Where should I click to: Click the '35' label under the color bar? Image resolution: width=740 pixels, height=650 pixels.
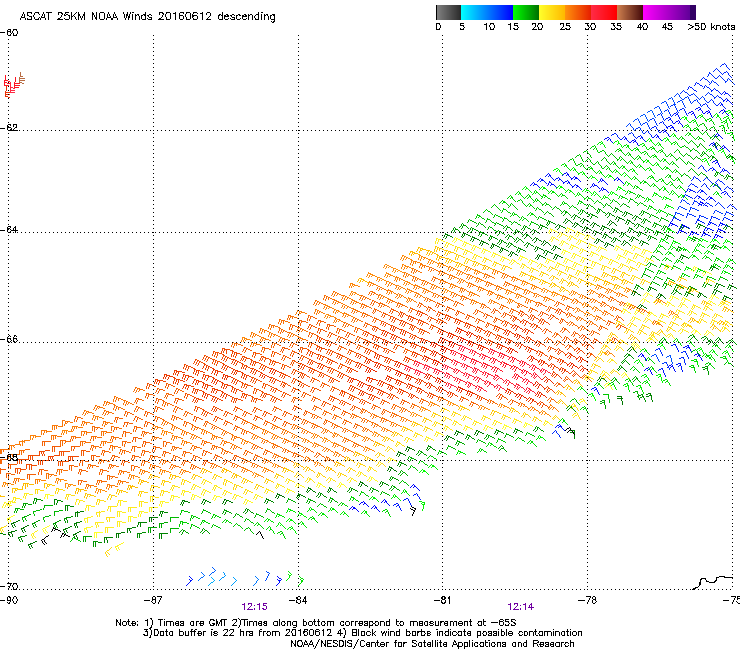click(616, 26)
